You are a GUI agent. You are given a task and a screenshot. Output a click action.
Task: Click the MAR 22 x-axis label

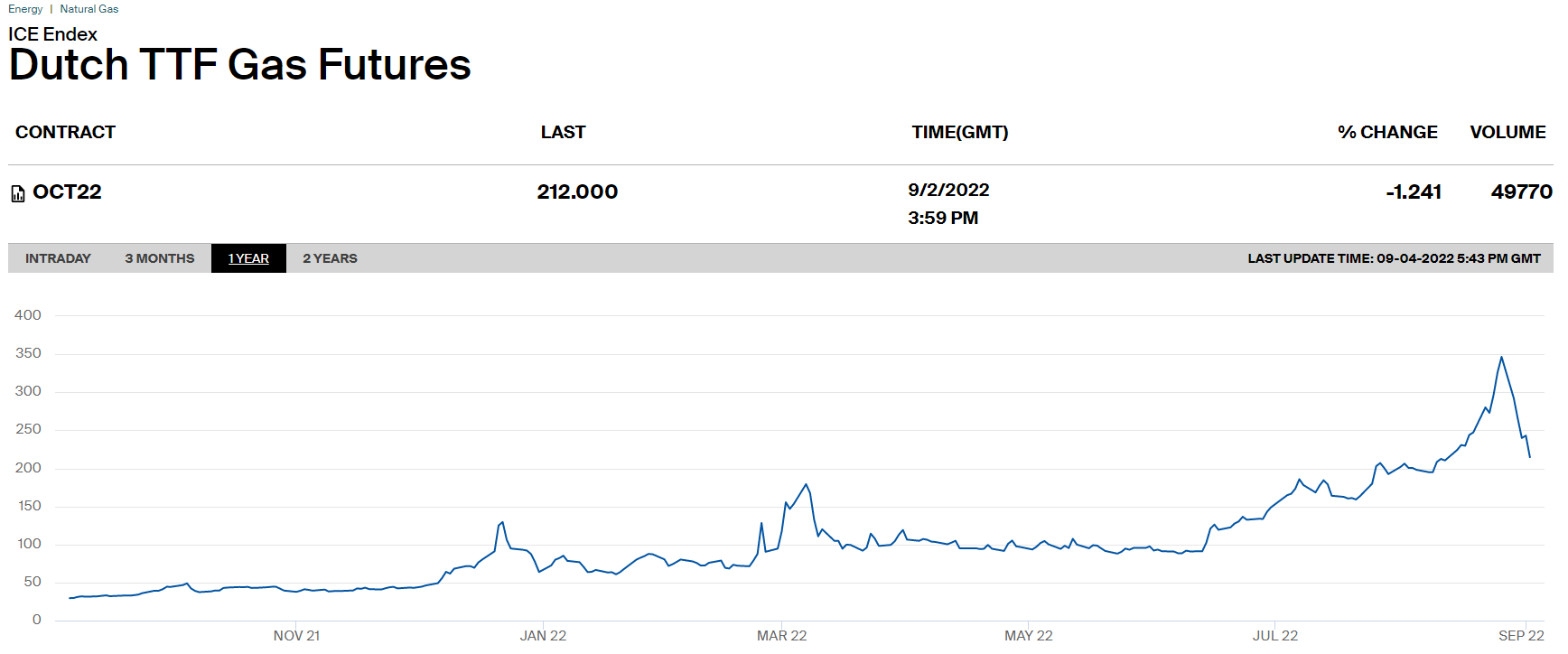tap(781, 636)
